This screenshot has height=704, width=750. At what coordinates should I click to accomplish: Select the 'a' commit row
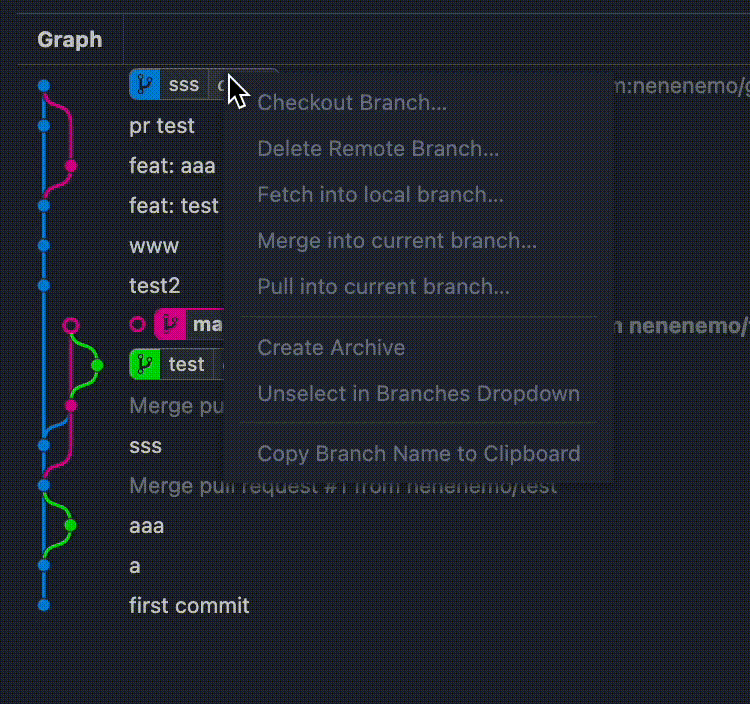pos(134,566)
